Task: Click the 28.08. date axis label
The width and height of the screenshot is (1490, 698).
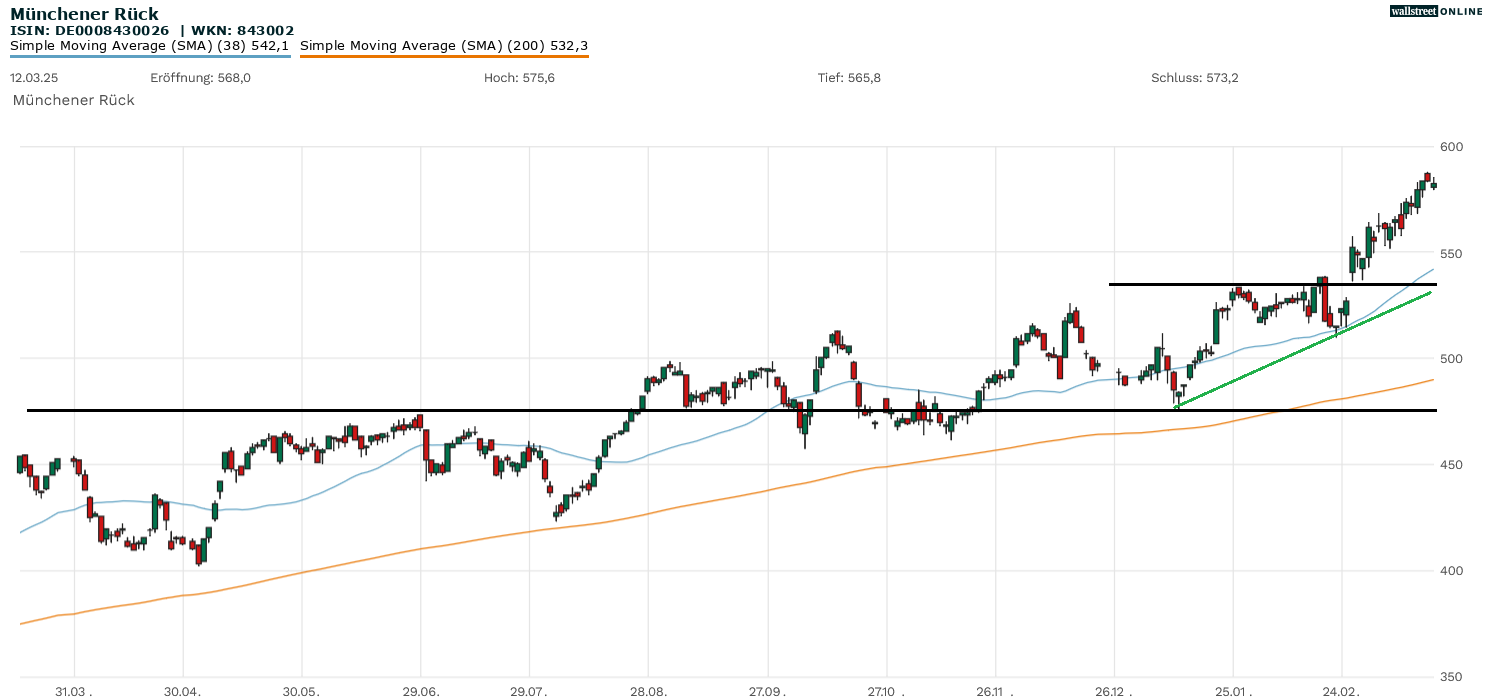Action: point(648,691)
